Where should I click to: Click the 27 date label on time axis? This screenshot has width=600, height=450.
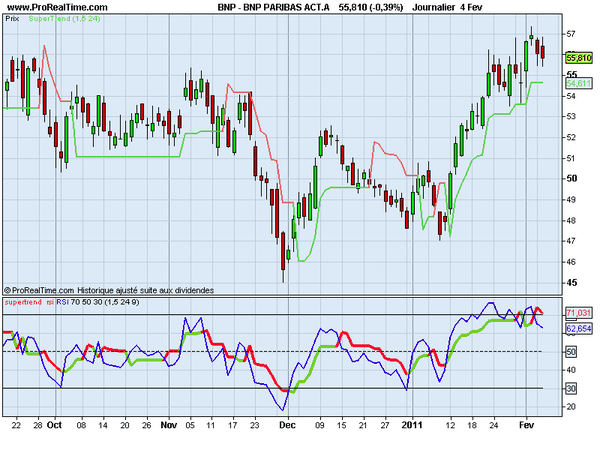(x=385, y=426)
